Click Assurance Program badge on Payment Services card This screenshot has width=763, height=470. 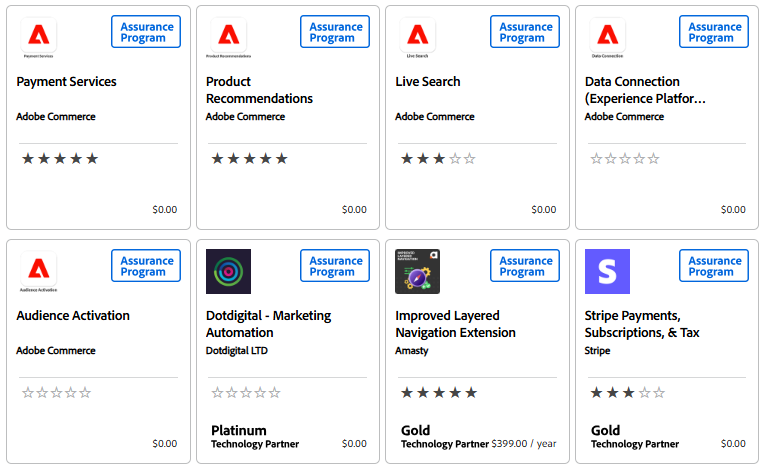(146, 32)
